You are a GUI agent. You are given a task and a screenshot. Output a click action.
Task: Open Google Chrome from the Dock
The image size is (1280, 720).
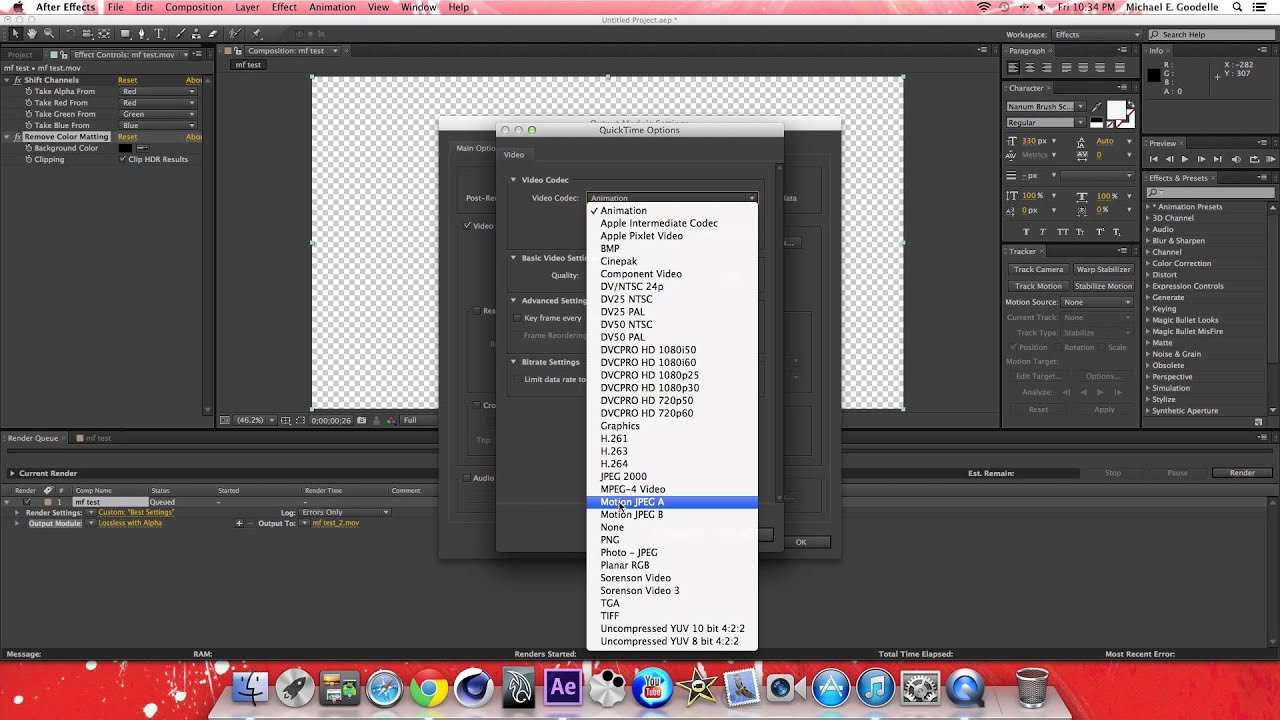tap(428, 688)
